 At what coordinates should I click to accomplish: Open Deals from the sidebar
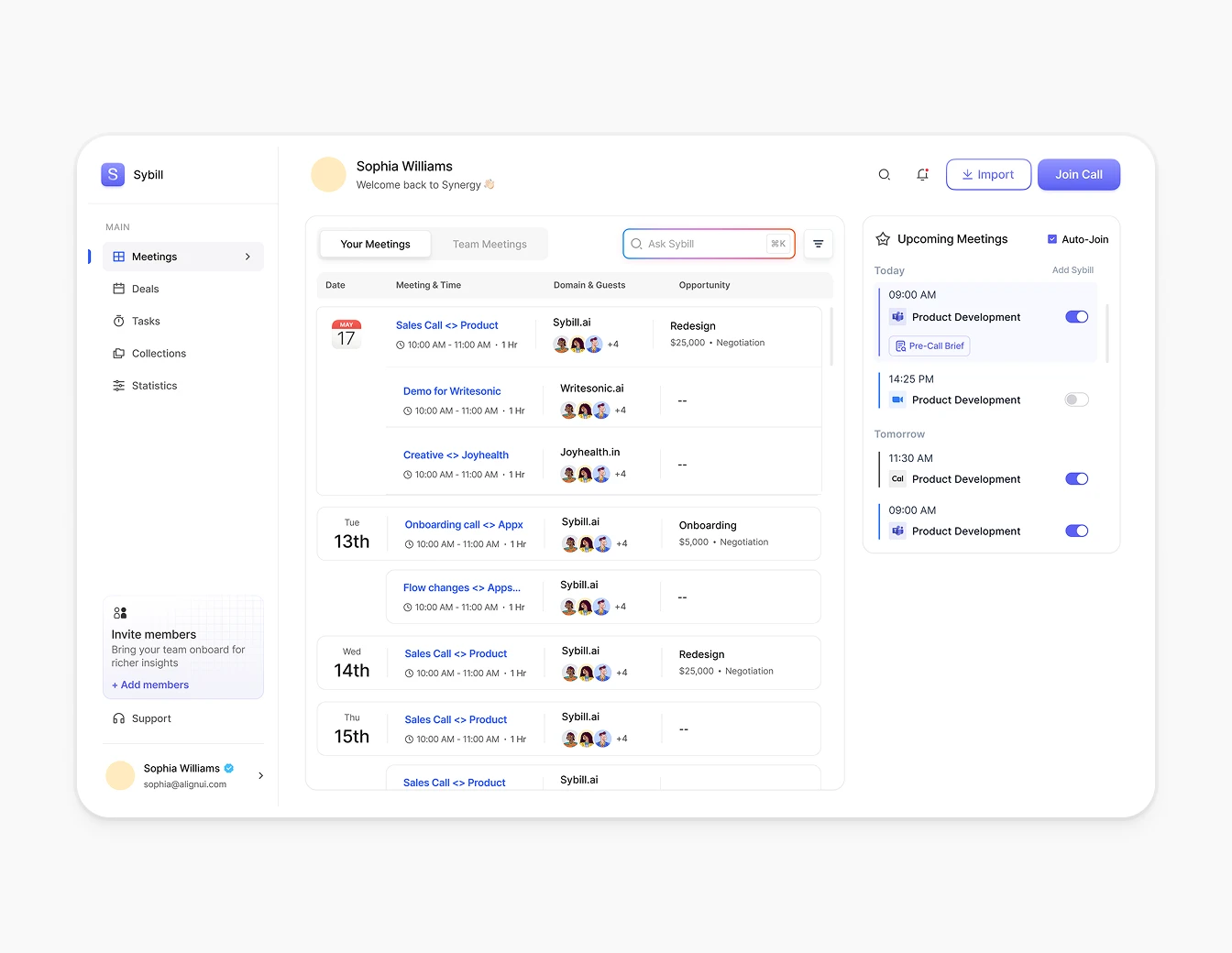pyautogui.click(x=145, y=290)
